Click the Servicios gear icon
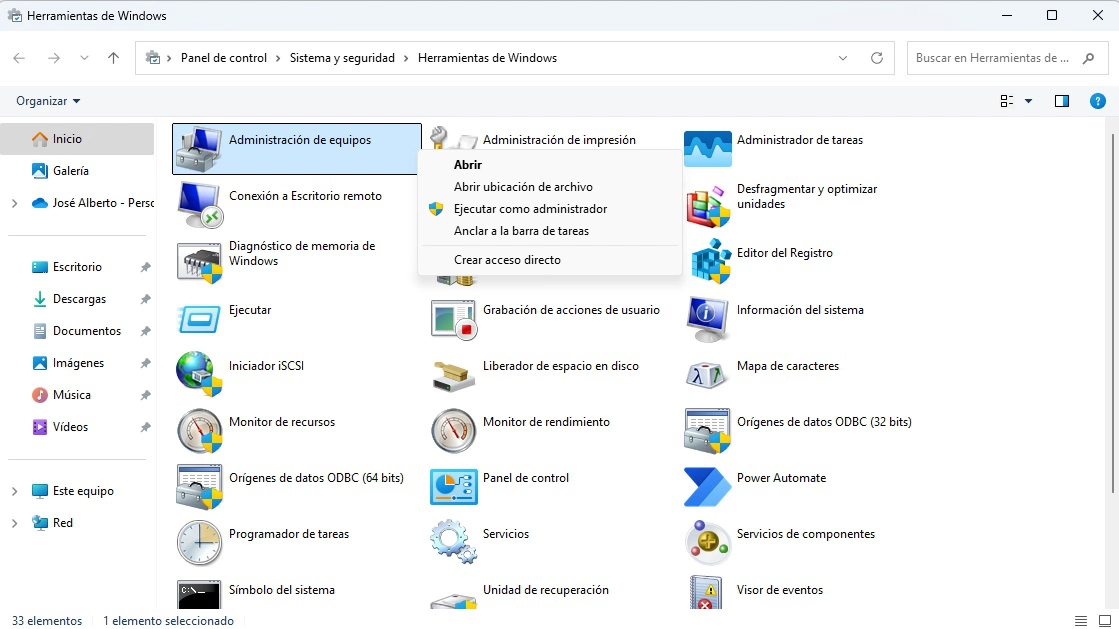Screen dimensions: 1119x629 coord(453,542)
